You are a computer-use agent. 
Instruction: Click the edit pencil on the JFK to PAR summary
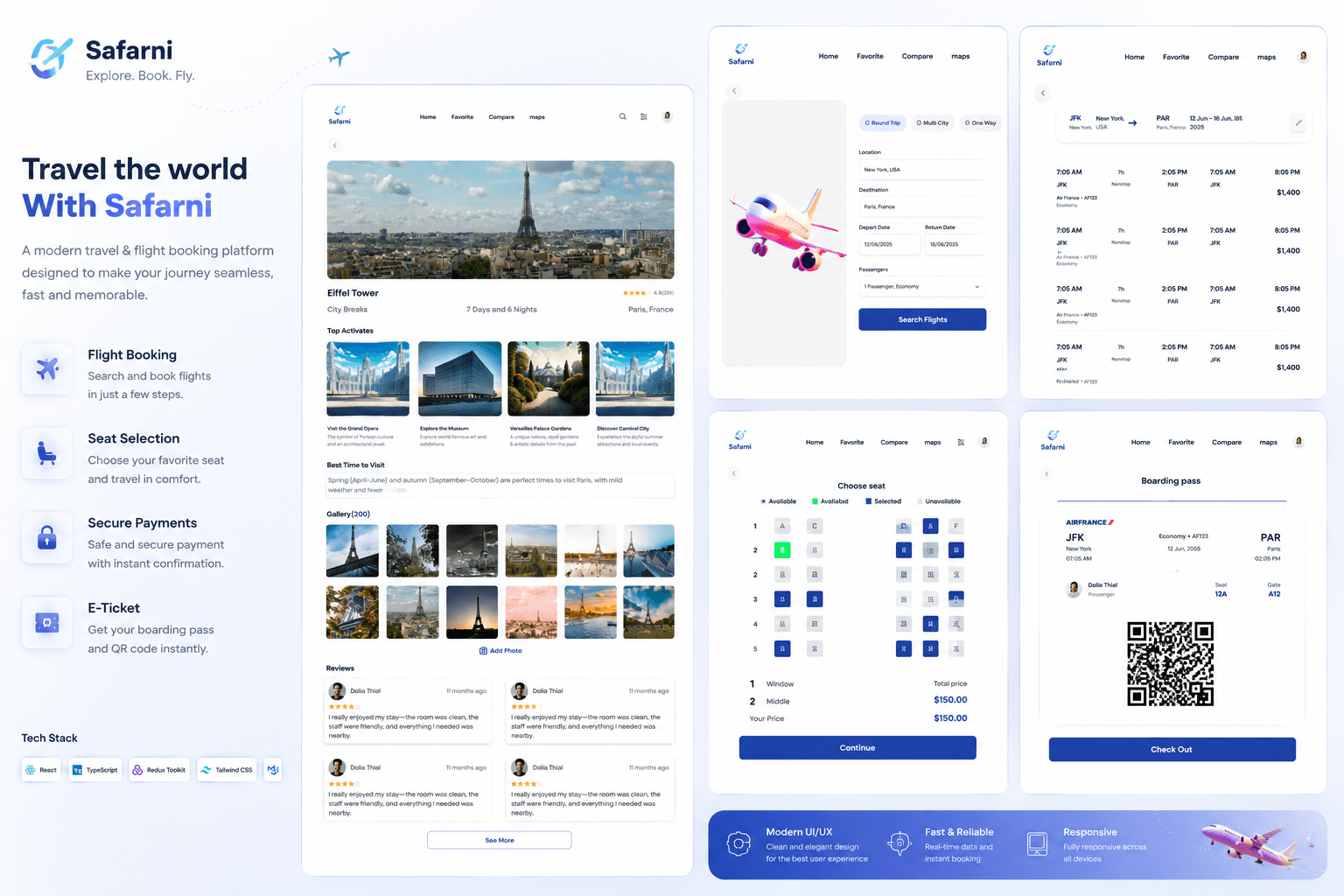(x=1298, y=122)
